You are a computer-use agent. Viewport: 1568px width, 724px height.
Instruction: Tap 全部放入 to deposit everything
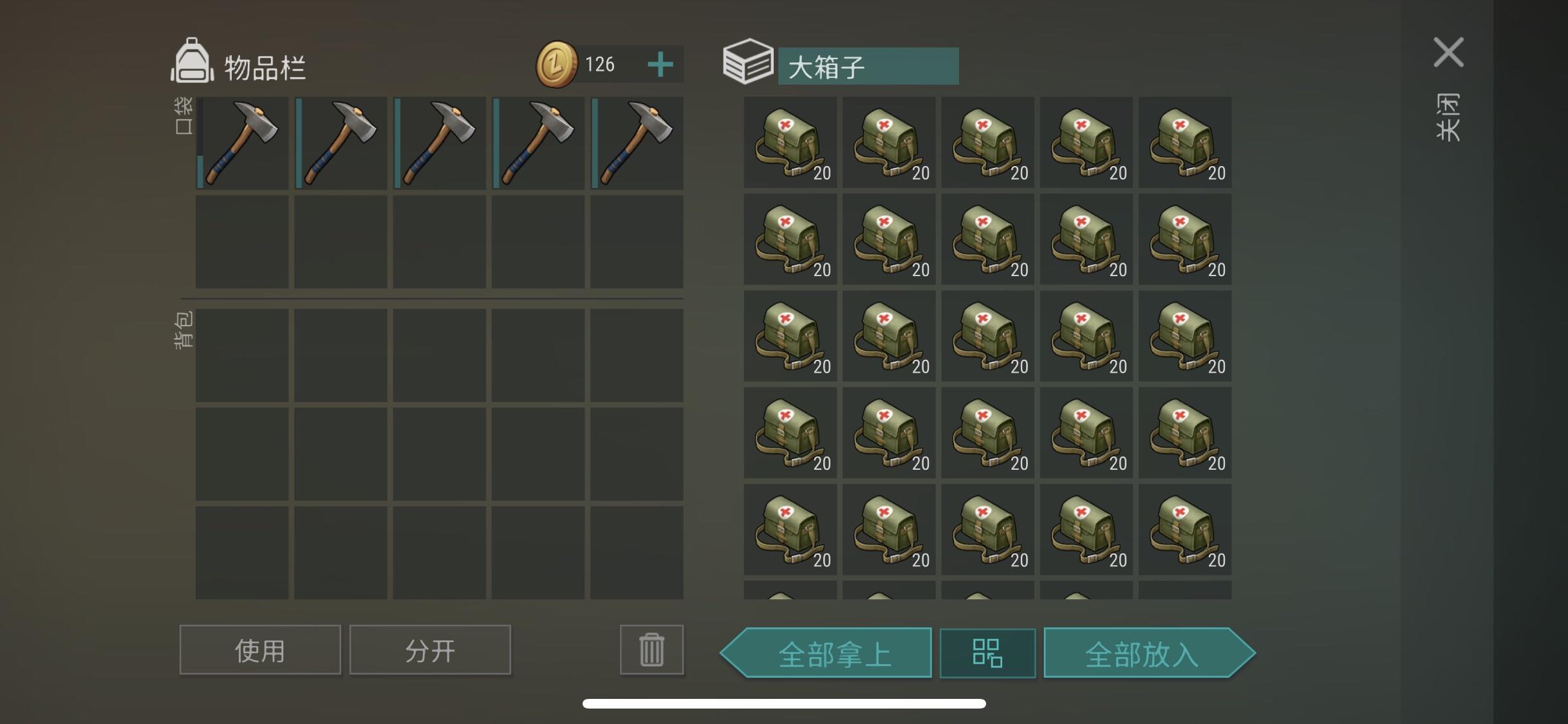click(x=1150, y=653)
